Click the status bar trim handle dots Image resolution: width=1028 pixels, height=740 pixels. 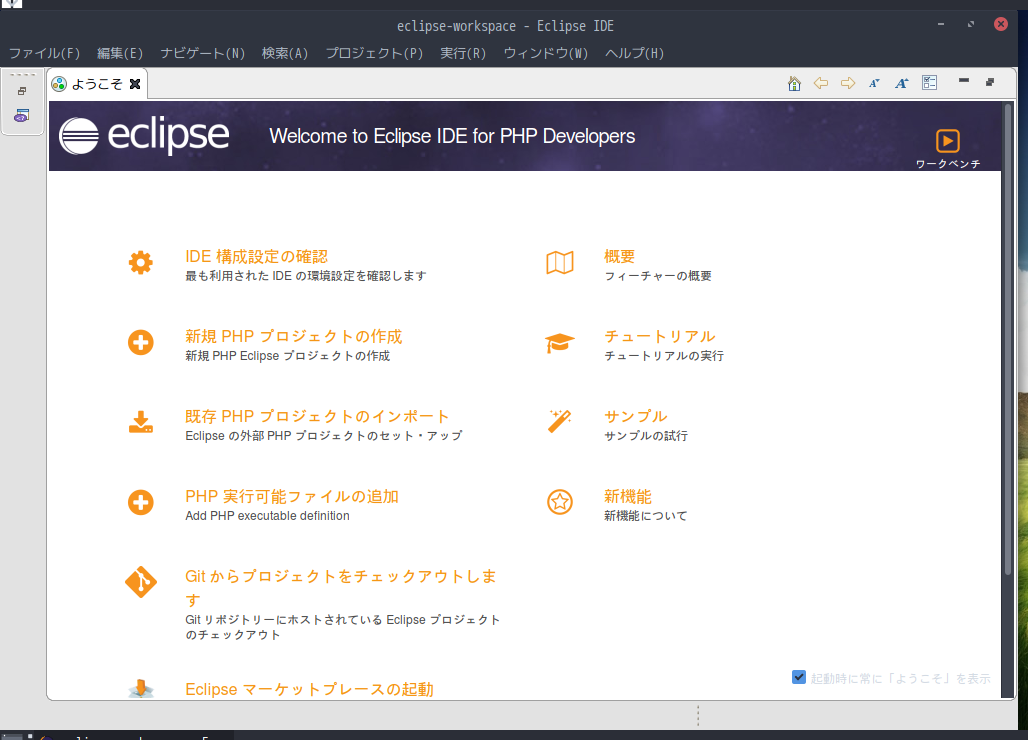698,716
